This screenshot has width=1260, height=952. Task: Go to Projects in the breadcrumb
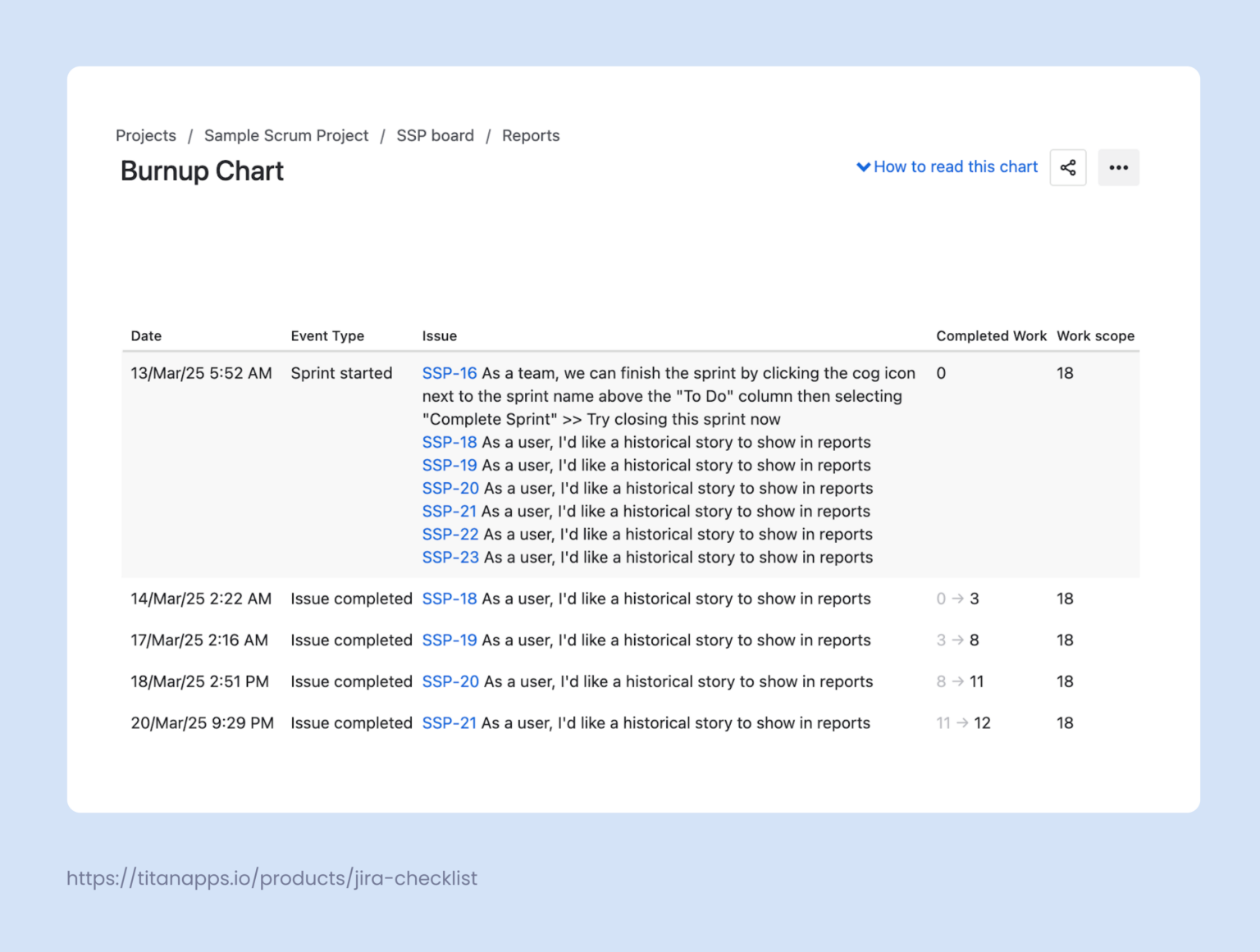coord(146,135)
